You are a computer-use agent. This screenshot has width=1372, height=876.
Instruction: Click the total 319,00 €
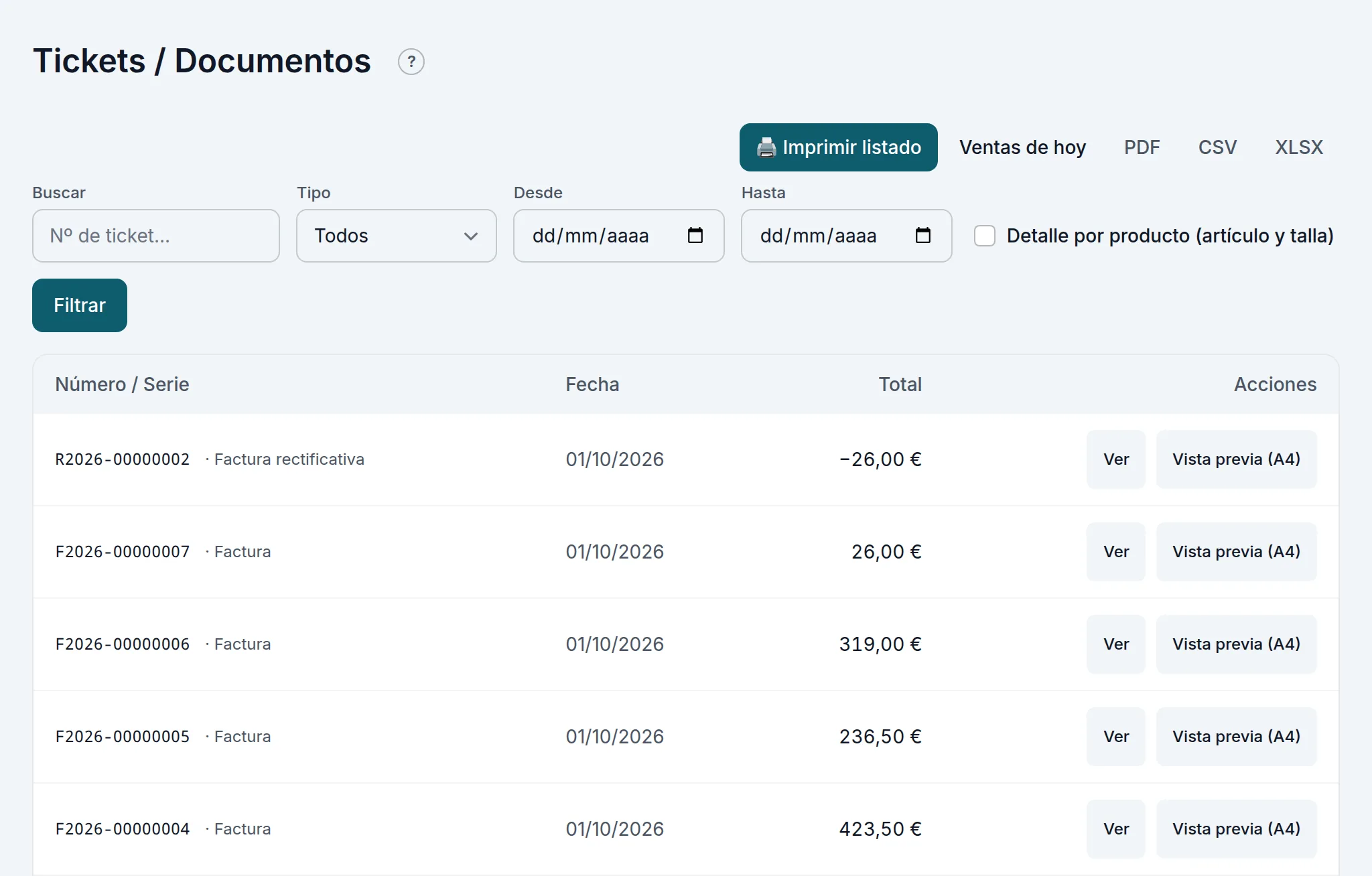coord(880,644)
